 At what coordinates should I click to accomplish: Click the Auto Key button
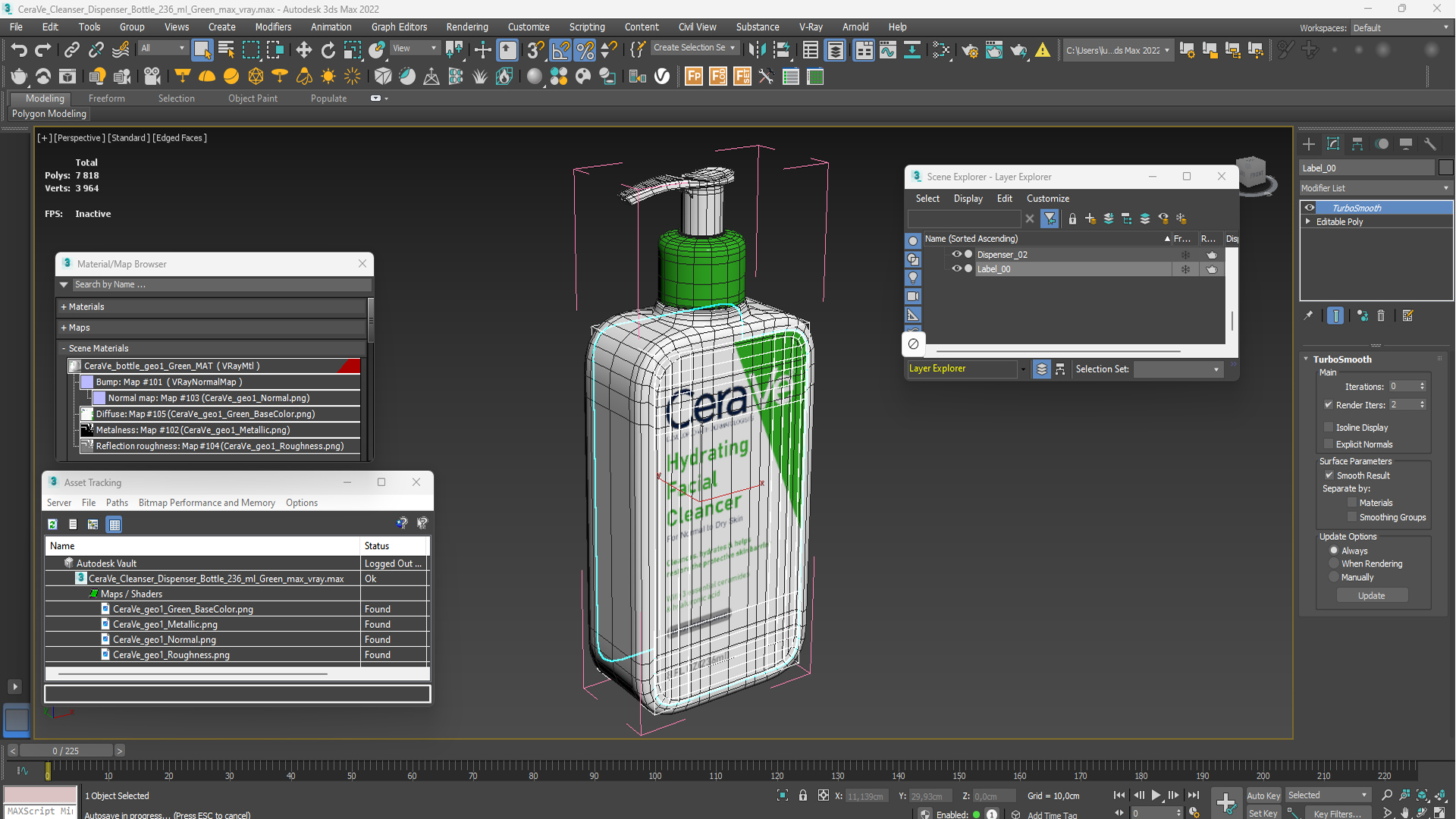click(x=1263, y=795)
